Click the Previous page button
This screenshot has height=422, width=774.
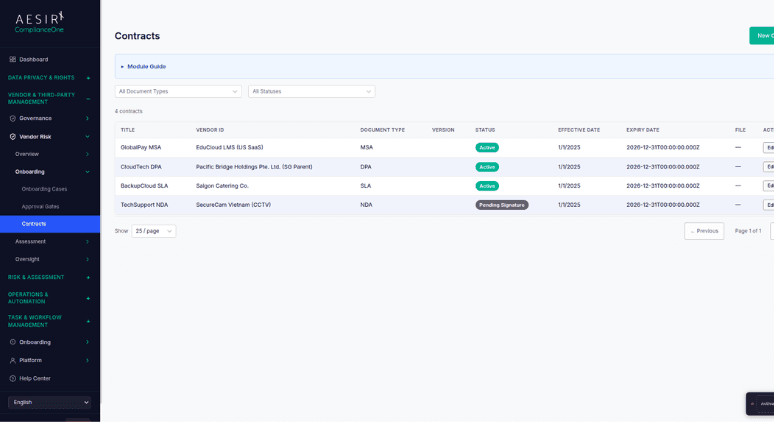[x=704, y=231]
